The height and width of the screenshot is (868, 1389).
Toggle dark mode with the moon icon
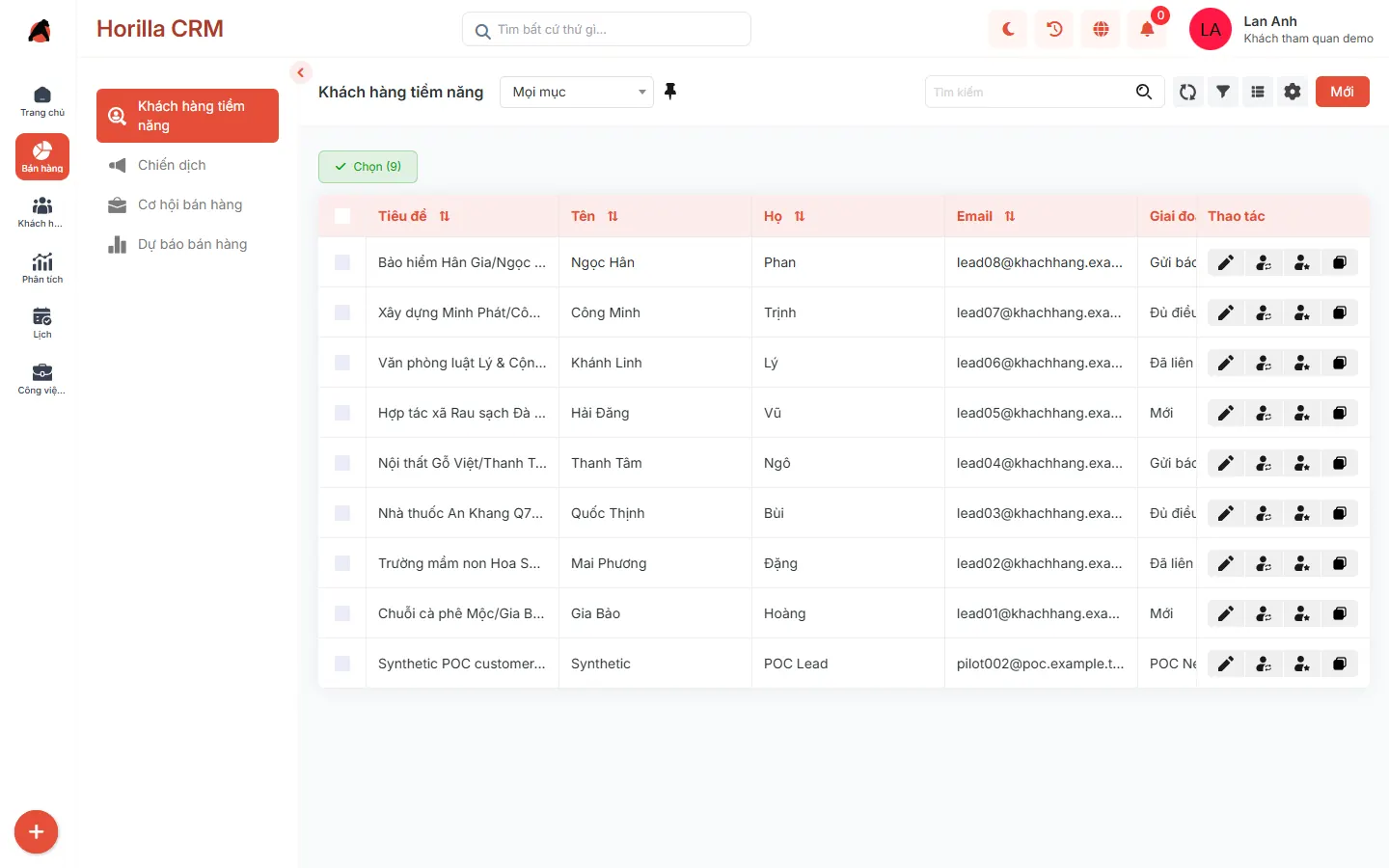[1008, 29]
